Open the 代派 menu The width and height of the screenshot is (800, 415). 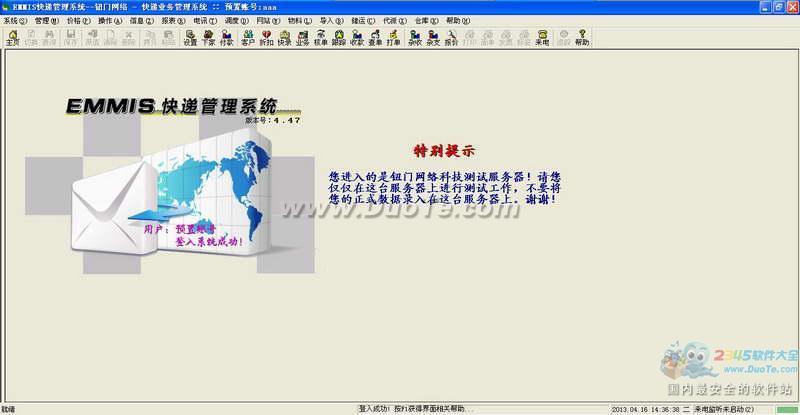[395, 21]
